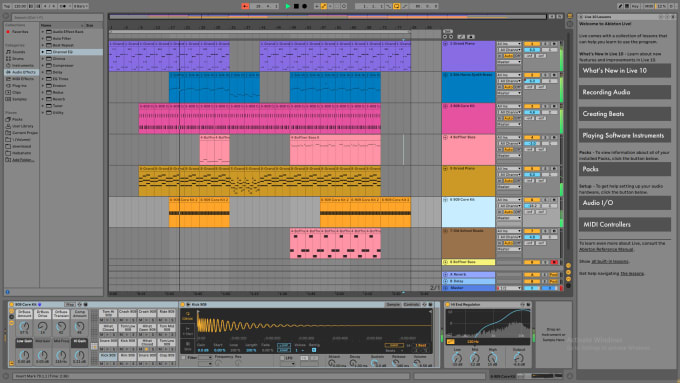Deactivate the 1 Grand Piano track activator
Screen dimensions: 680x383
[x=532, y=44]
